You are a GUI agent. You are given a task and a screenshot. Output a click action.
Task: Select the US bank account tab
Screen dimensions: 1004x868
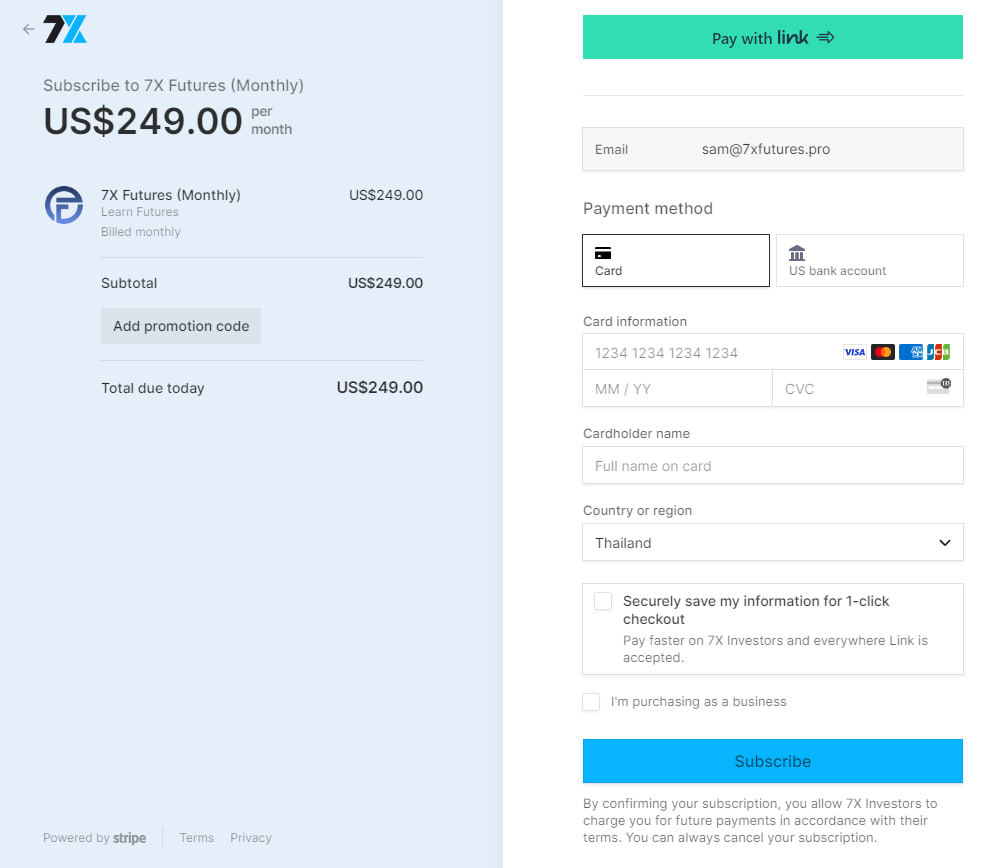[x=869, y=261]
